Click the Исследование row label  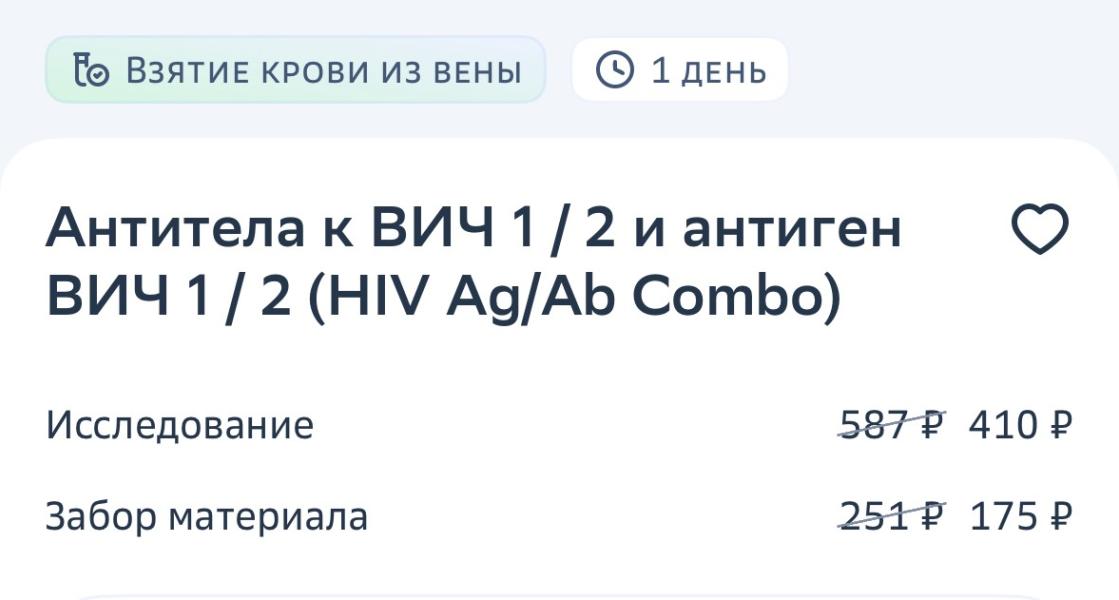179,425
